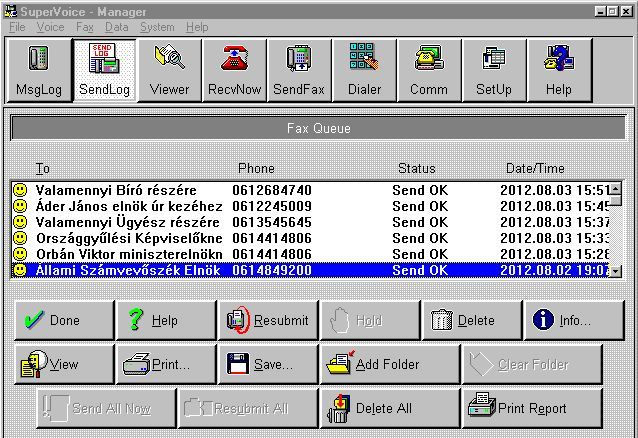View the selected fax

(64, 364)
